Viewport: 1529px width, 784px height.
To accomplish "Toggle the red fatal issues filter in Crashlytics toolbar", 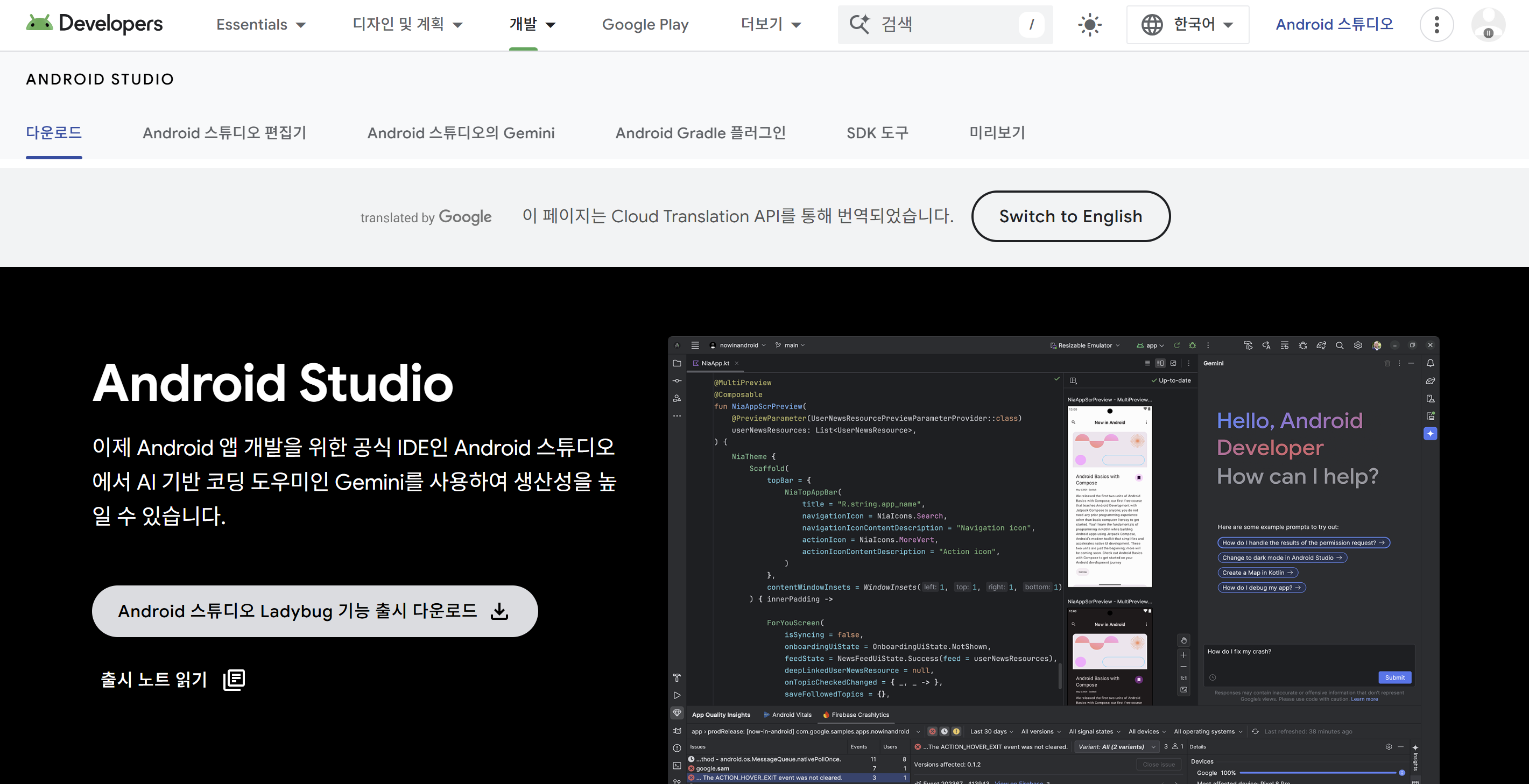I will [x=933, y=732].
